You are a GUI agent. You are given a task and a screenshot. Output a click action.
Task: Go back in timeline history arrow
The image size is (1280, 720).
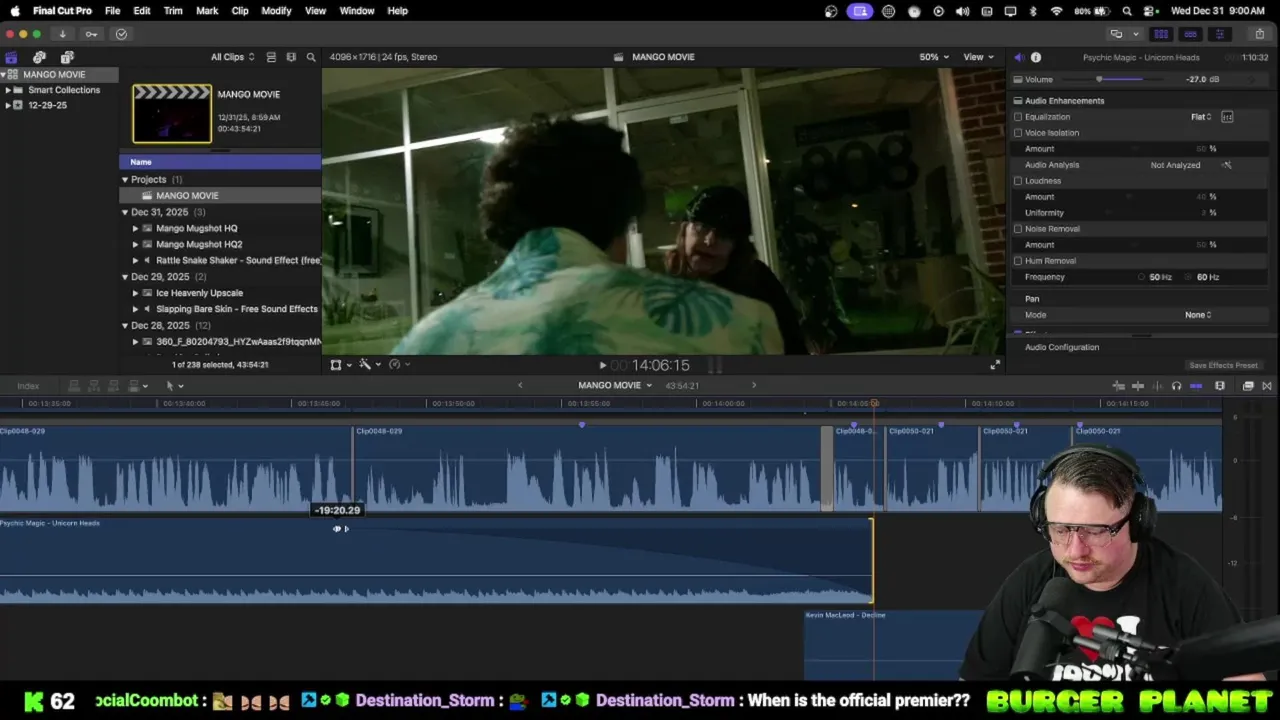click(520, 385)
